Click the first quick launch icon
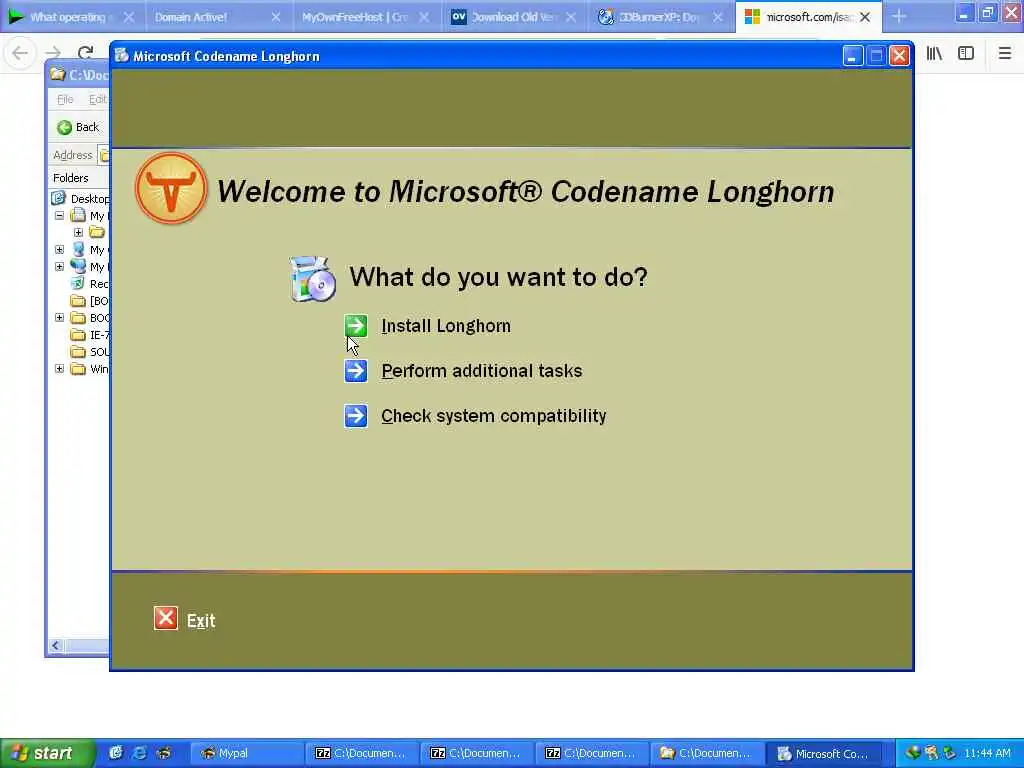 pyautogui.click(x=116, y=753)
